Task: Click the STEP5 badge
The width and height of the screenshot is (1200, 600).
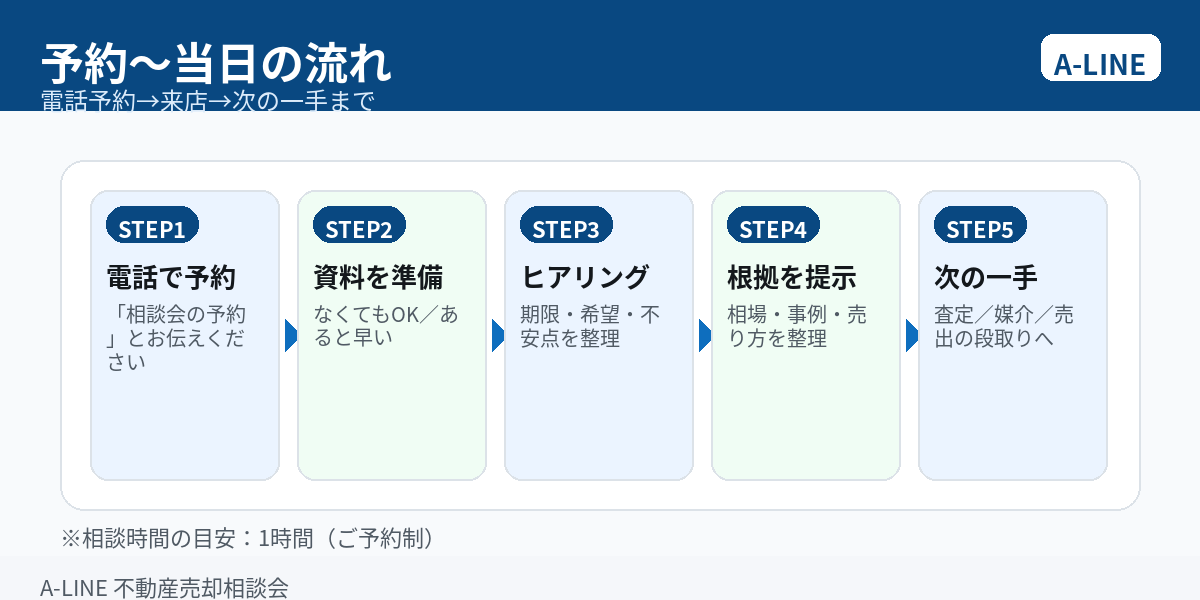Action: tap(980, 227)
